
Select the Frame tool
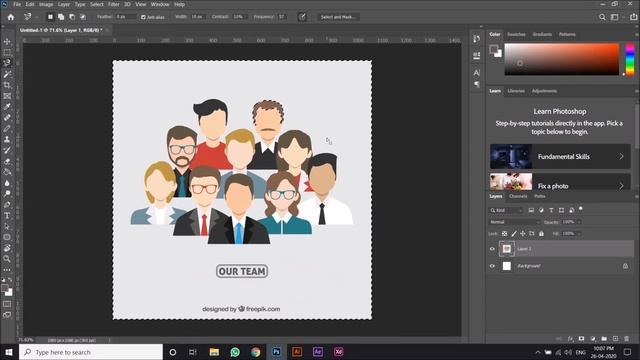click(x=7, y=96)
